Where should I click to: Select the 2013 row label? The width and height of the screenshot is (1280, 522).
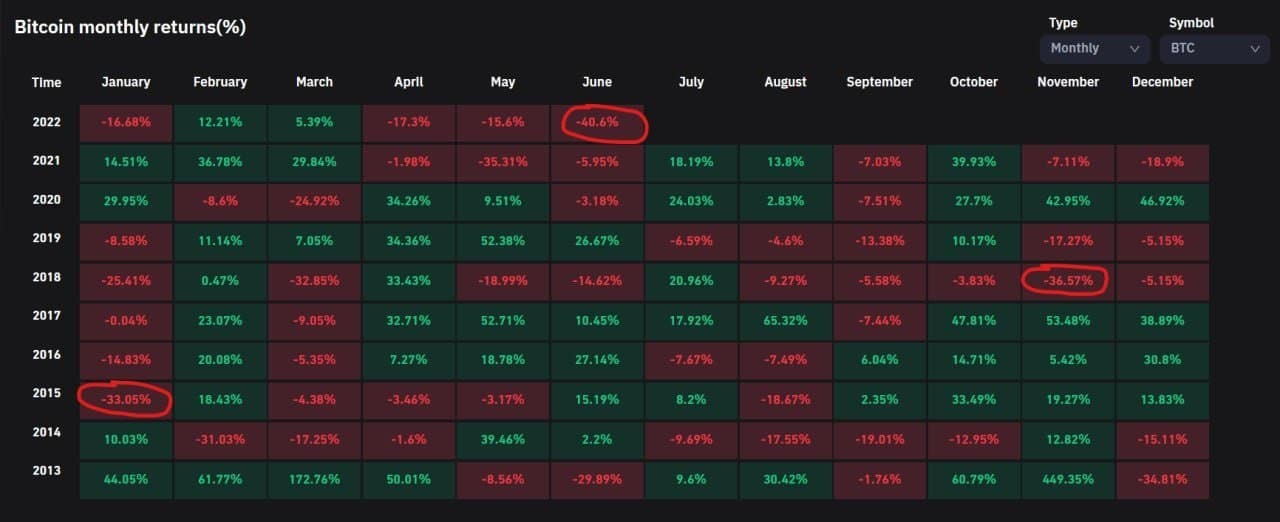46,471
